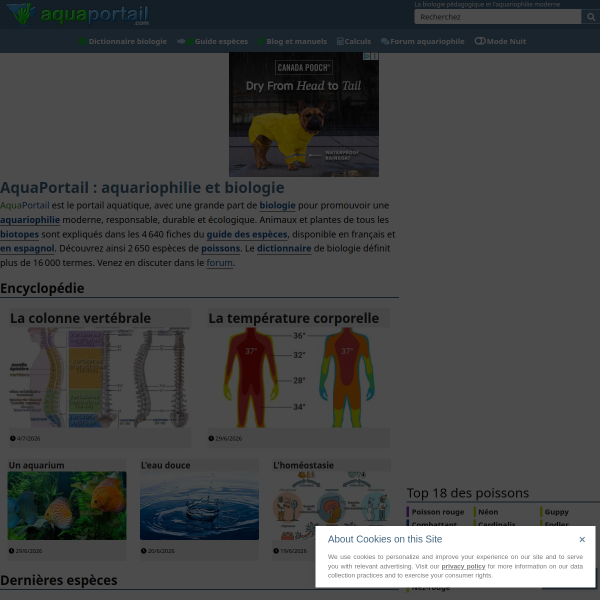Viewport: 600px width, 600px height.
Task: Open Dictionnaire biologie menu
Action: [123, 41]
